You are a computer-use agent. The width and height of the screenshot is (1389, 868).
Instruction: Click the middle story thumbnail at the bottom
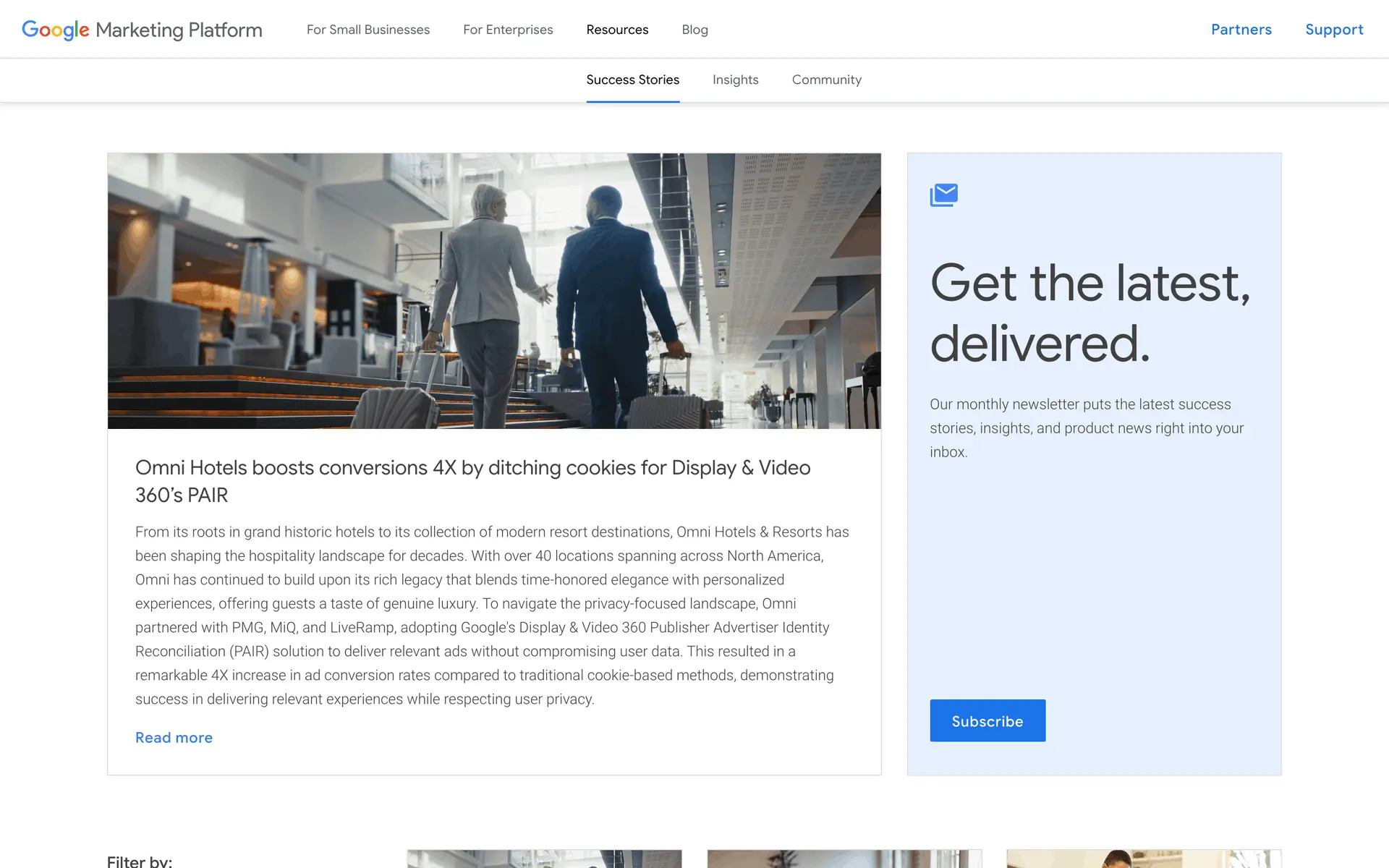pos(844,859)
